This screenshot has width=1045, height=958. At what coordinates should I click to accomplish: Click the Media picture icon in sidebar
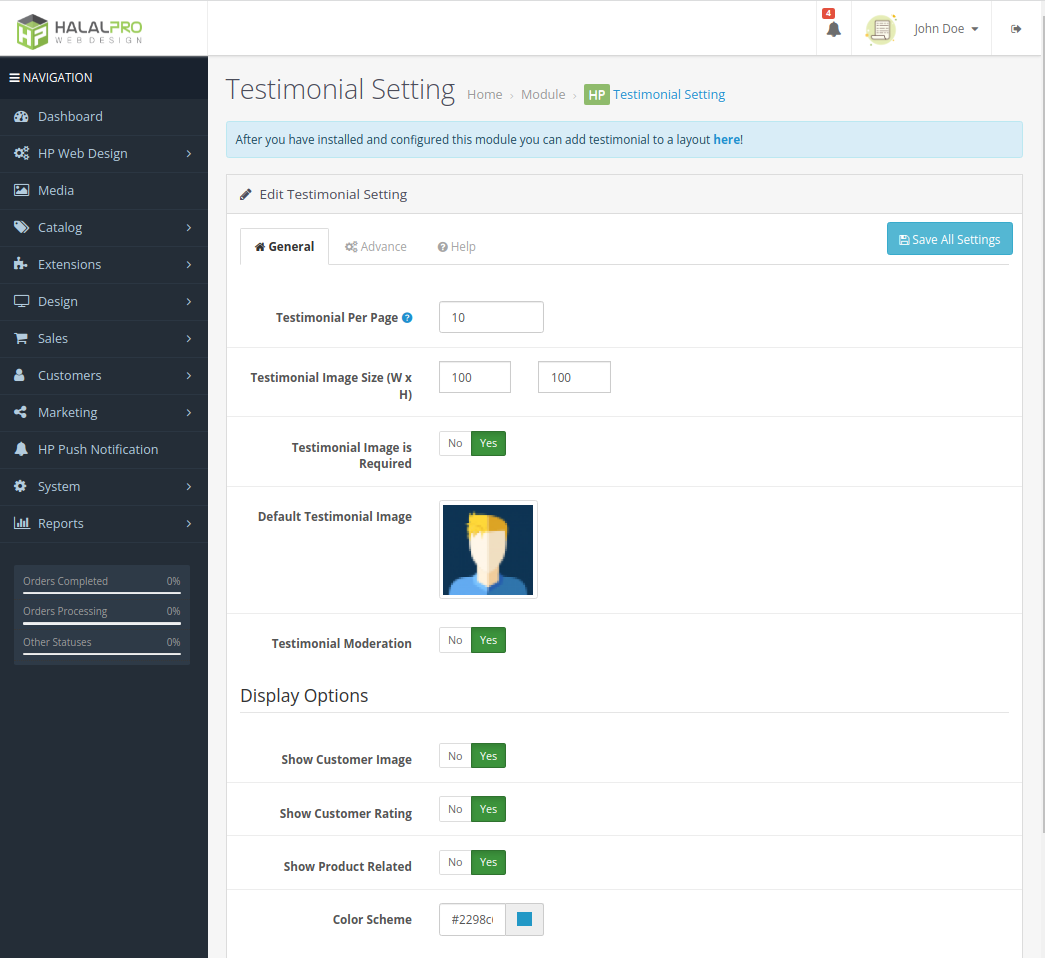(21, 191)
